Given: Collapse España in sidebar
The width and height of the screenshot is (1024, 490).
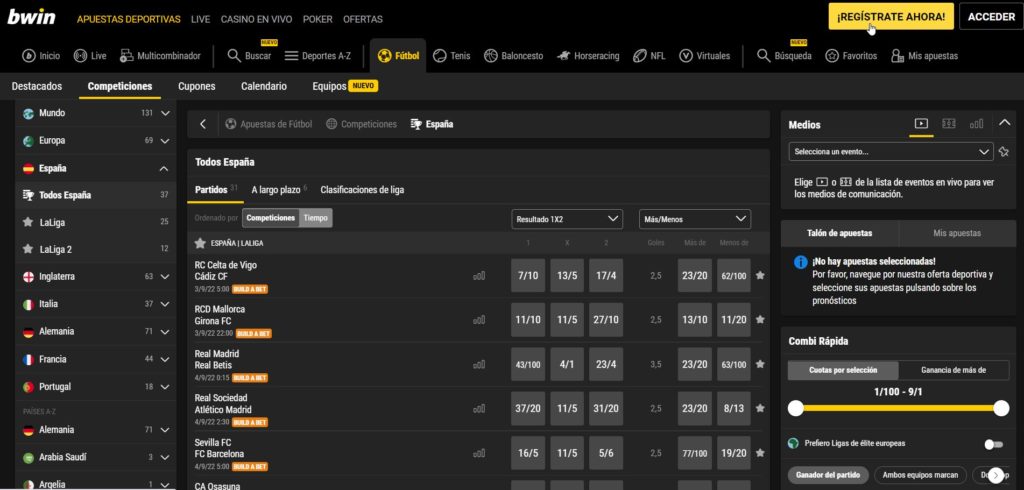Looking at the screenshot, I should coord(163,169).
